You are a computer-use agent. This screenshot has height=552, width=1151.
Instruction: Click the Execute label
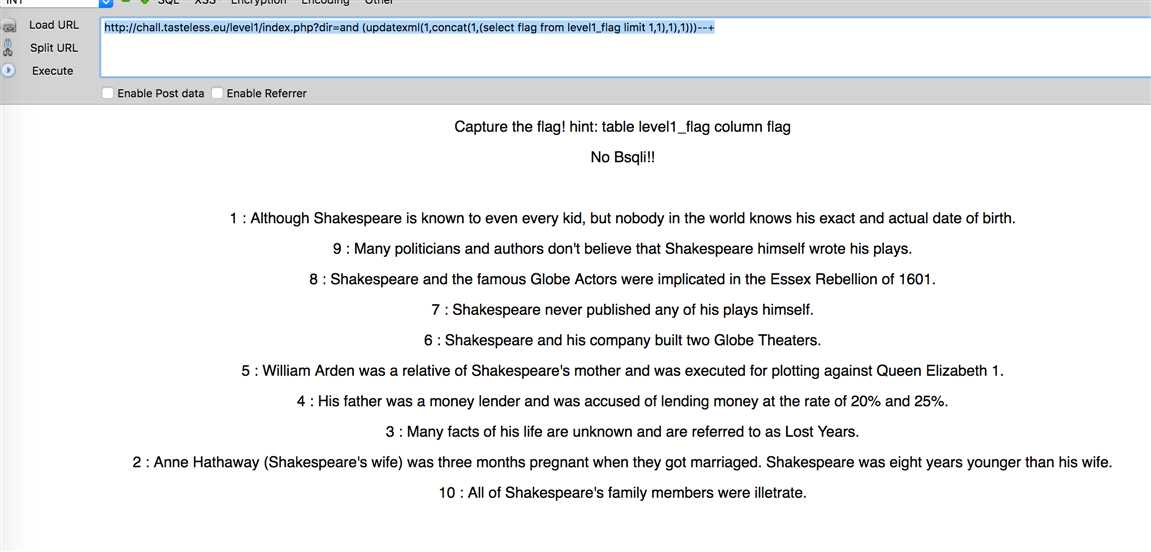pyautogui.click(x=52, y=70)
